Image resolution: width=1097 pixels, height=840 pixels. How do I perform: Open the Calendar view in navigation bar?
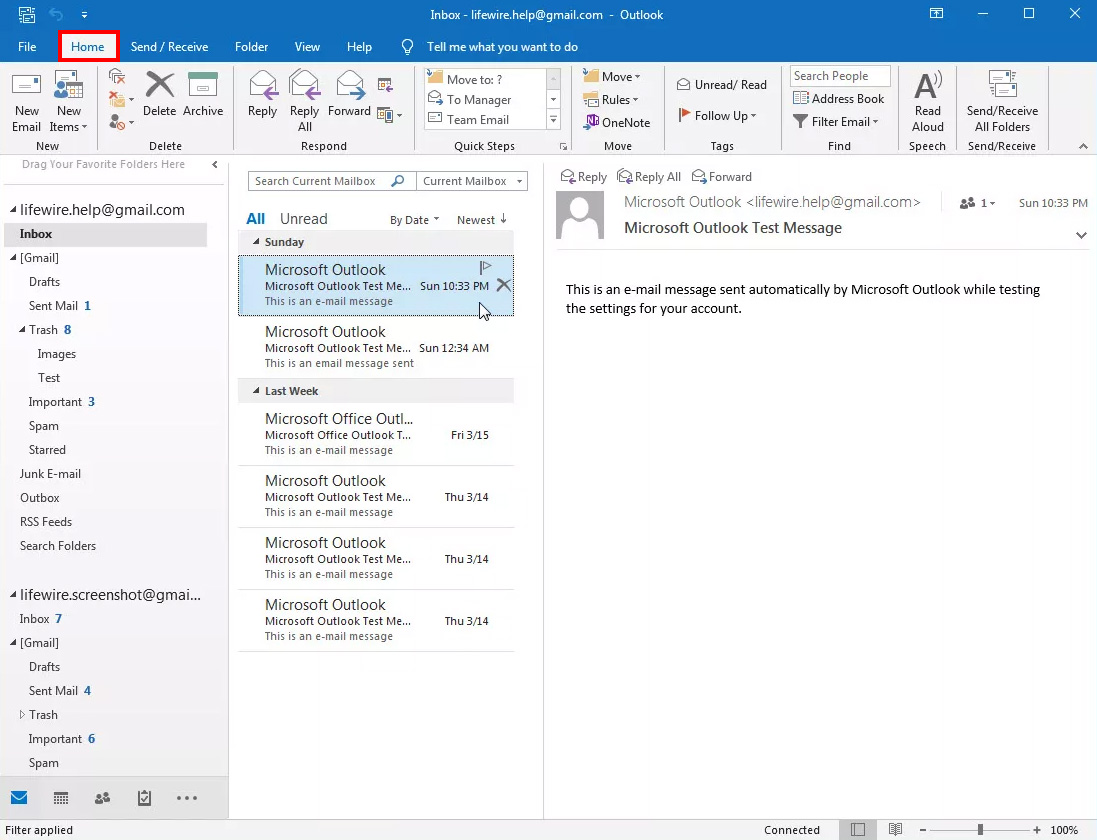click(61, 798)
